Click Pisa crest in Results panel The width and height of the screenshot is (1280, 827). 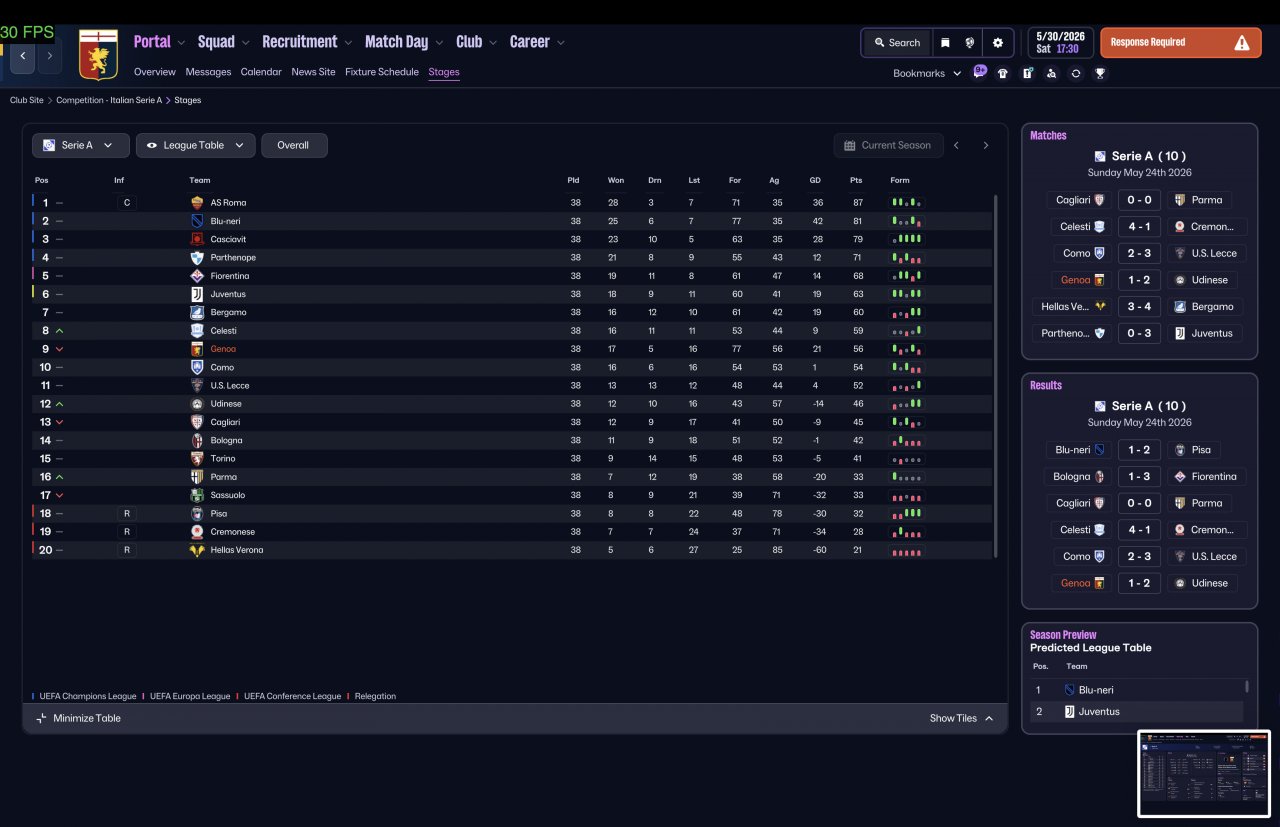pyautogui.click(x=1180, y=450)
